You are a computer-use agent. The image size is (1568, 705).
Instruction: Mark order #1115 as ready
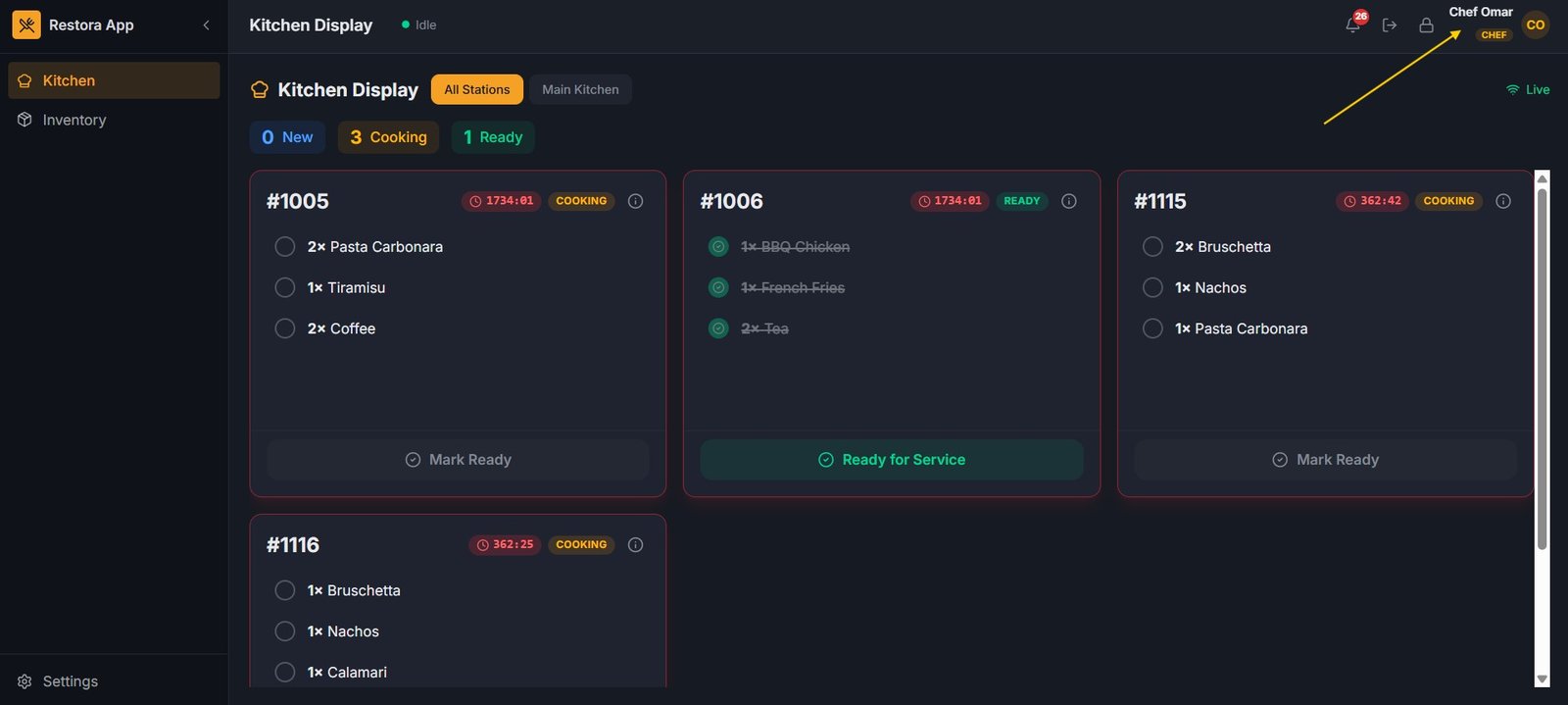[1325, 460]
